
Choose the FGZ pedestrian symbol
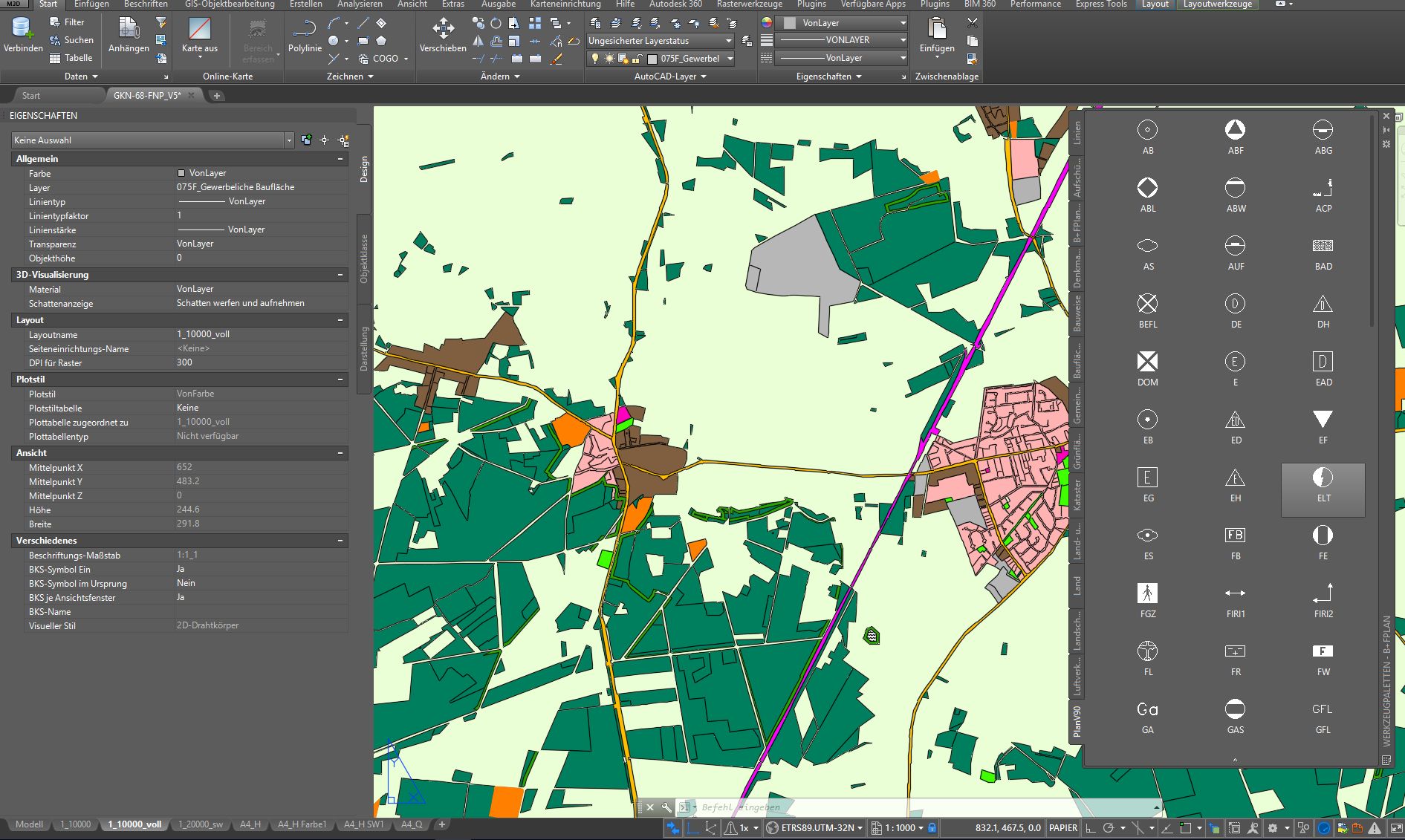coord(1147,593)
